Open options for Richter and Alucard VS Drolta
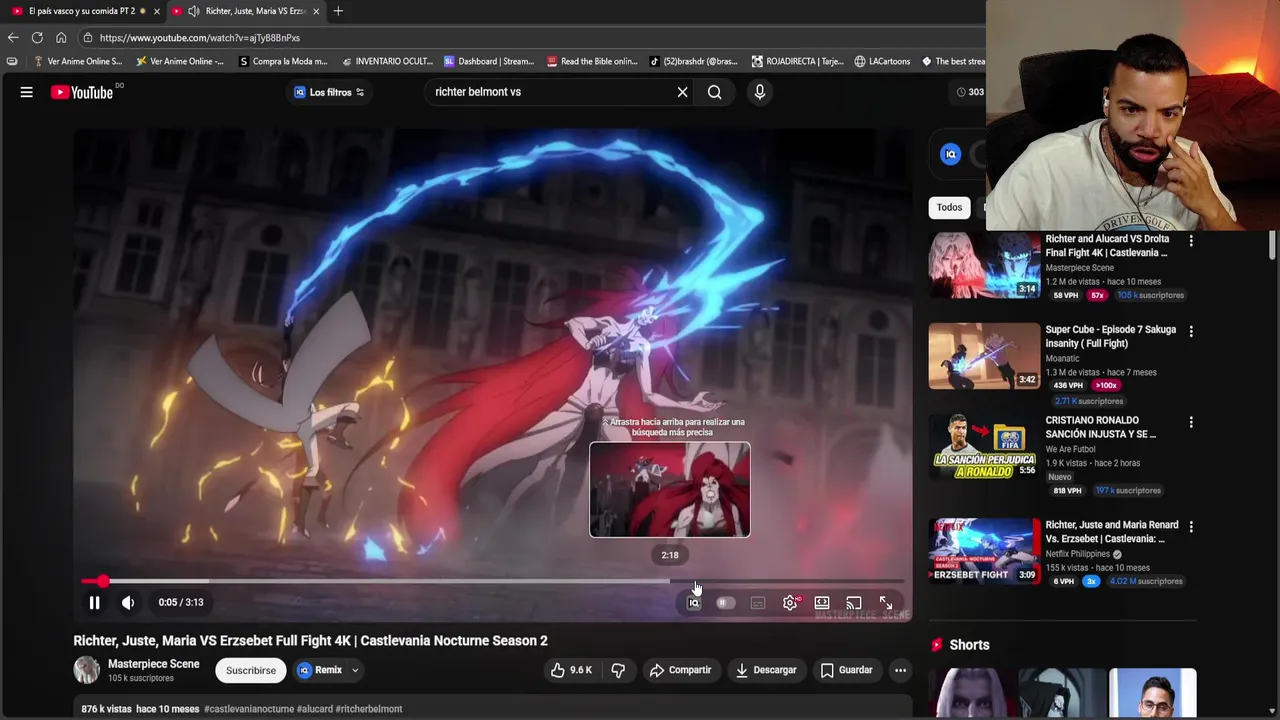This screenshot has height=720, width=1280. tap(1191, 240)
